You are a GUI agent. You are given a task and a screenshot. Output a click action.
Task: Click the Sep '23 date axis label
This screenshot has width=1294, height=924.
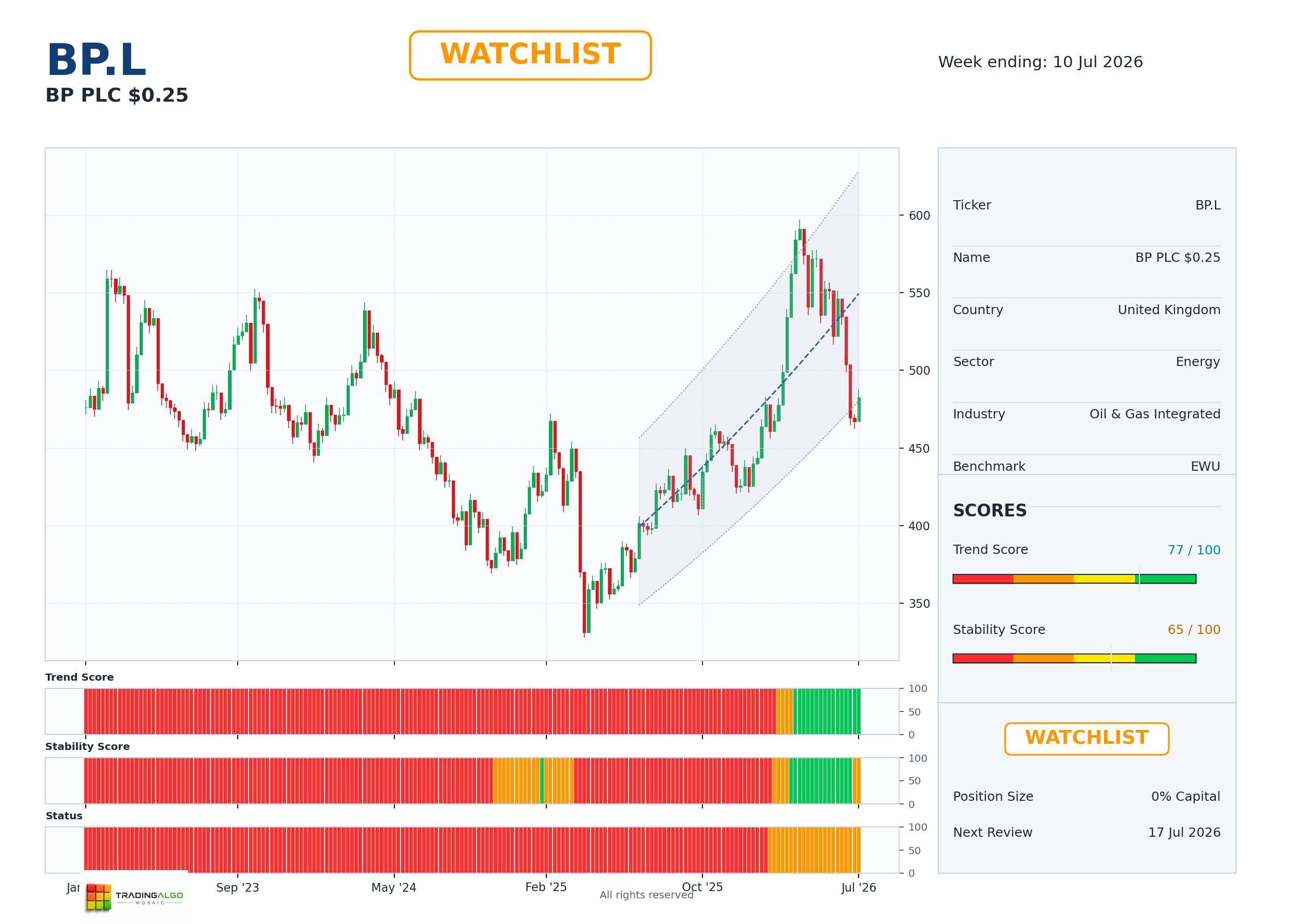pos(237,888)
